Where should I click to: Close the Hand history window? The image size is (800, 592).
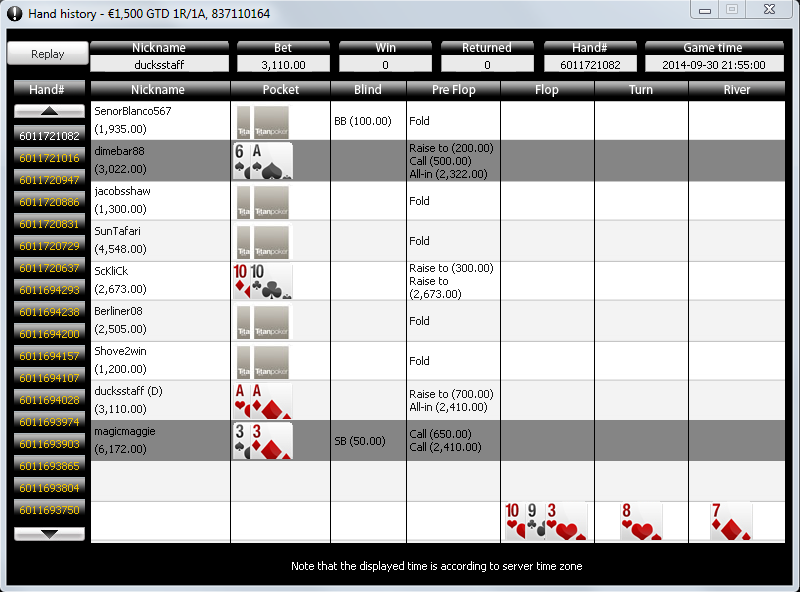point(769,9)
